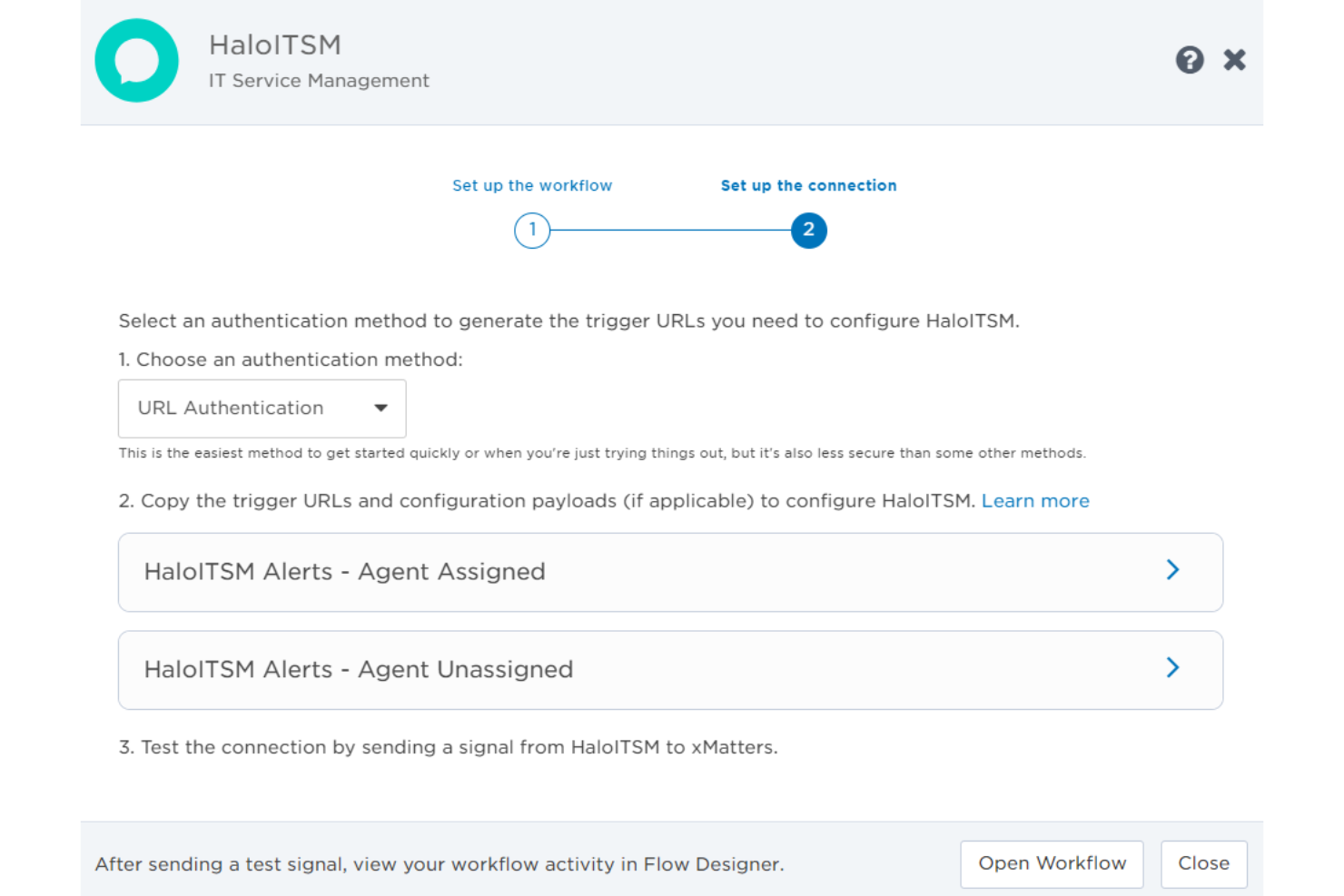Click the "IT Service Management" subtitle
The width and height of the screenshot is (1344, 896).
tap(319, 81)
